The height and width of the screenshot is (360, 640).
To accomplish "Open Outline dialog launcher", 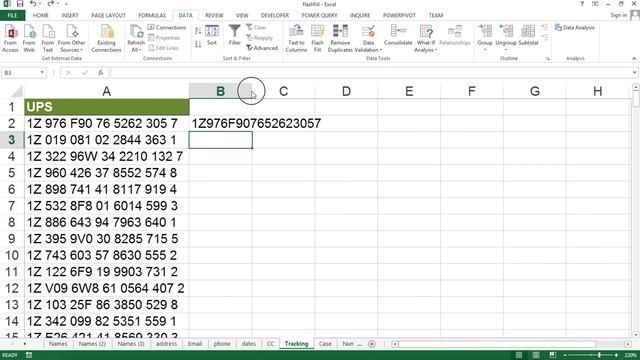I will 547,59.
